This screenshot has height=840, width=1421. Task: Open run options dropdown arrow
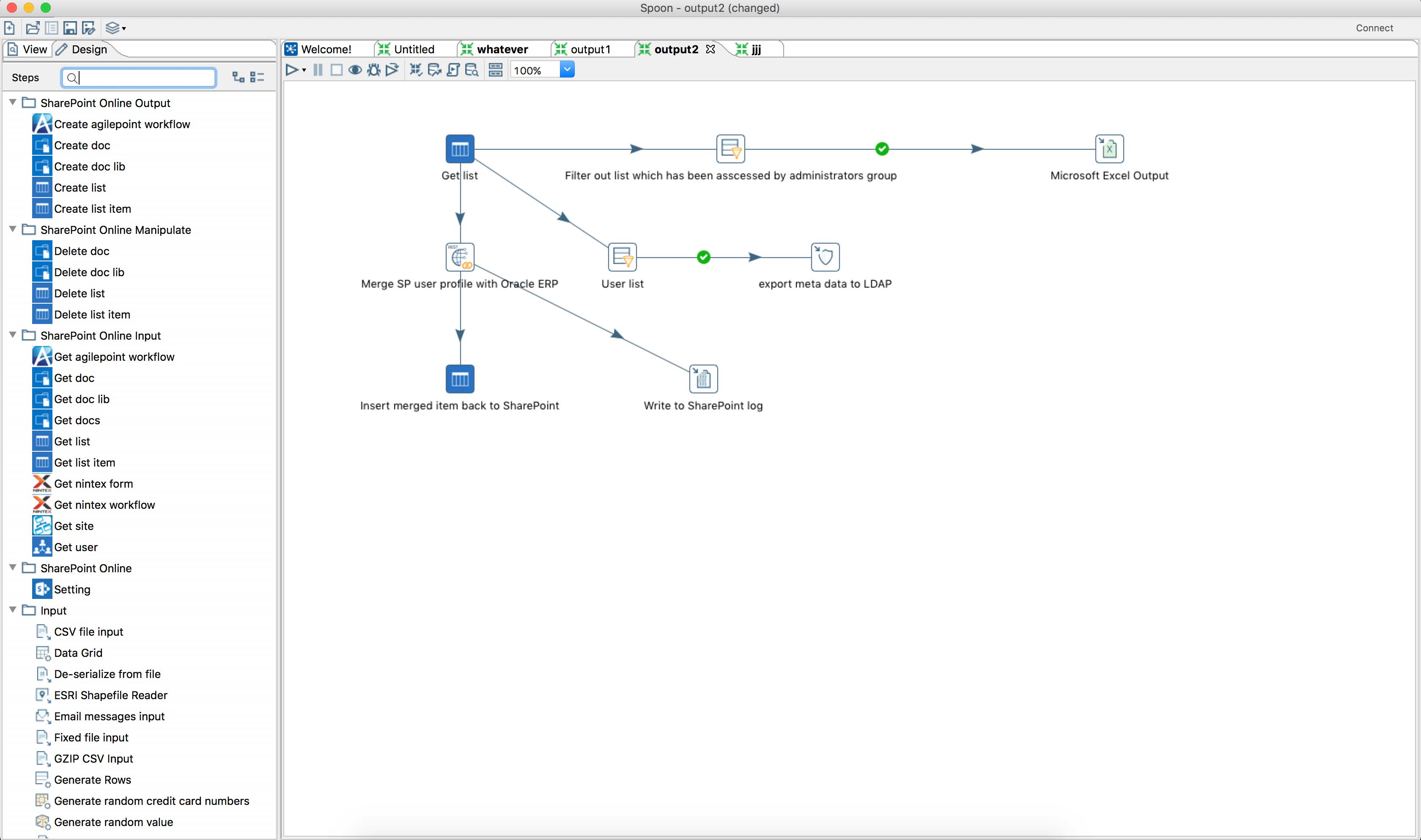(x=304, y=70)
